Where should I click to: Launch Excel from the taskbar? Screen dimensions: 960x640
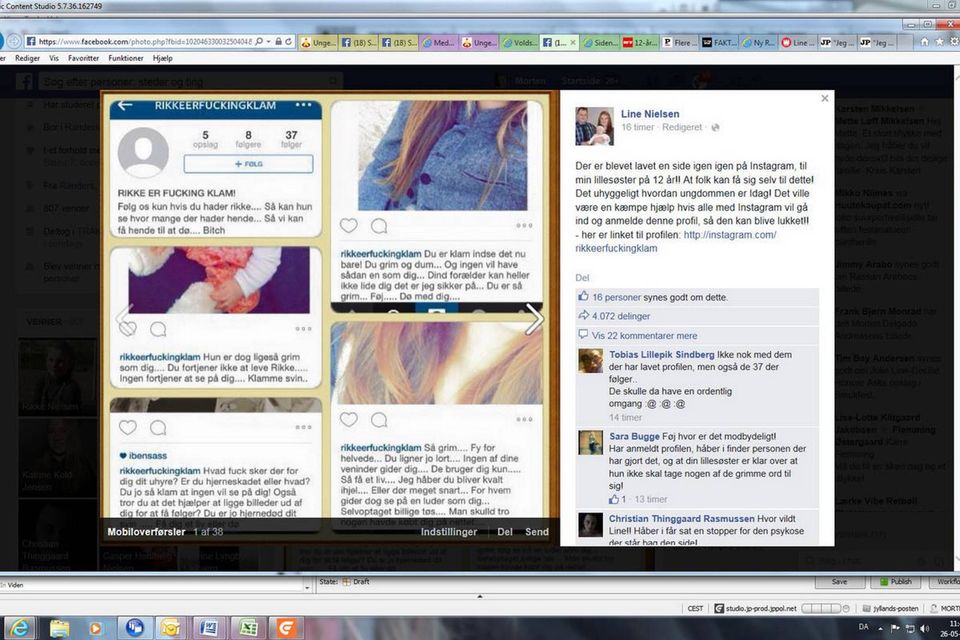point(248,627)
